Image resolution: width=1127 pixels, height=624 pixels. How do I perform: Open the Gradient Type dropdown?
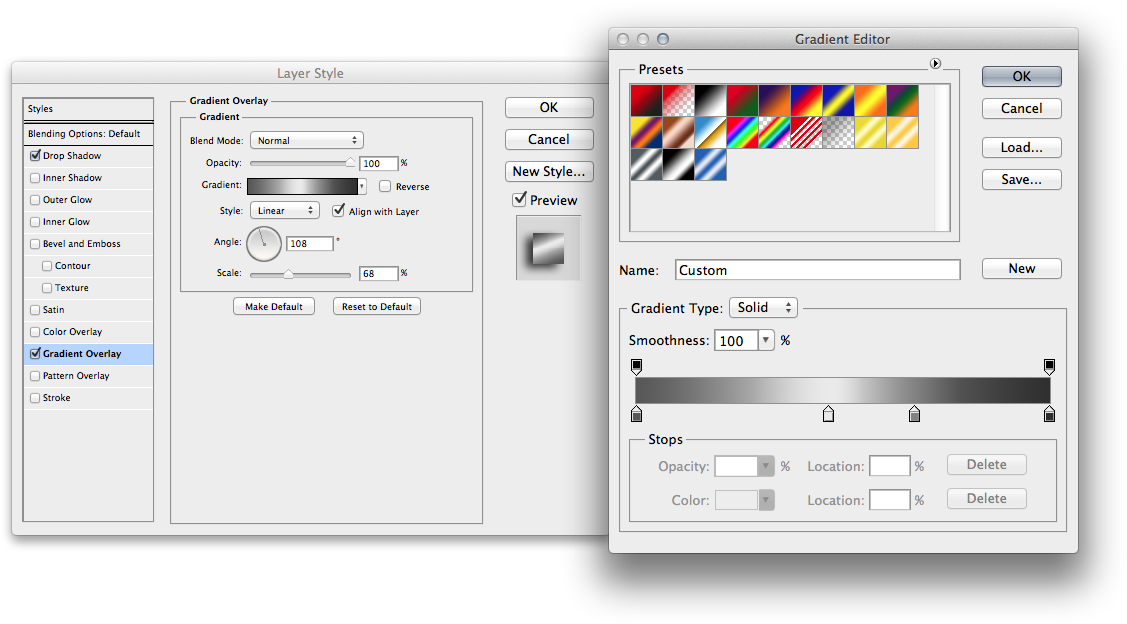763,308
